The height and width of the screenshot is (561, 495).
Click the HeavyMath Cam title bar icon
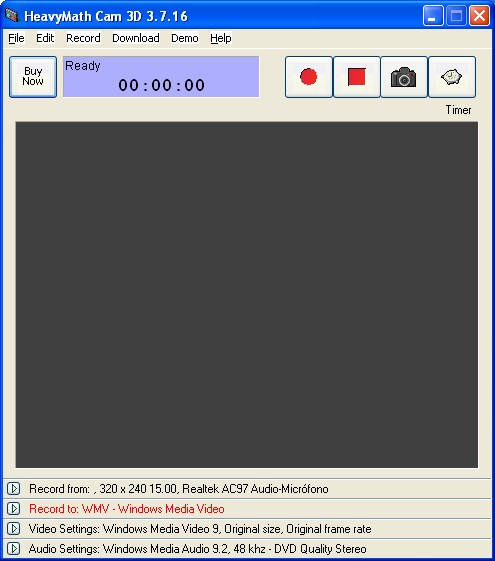click(x=12, y=15)
